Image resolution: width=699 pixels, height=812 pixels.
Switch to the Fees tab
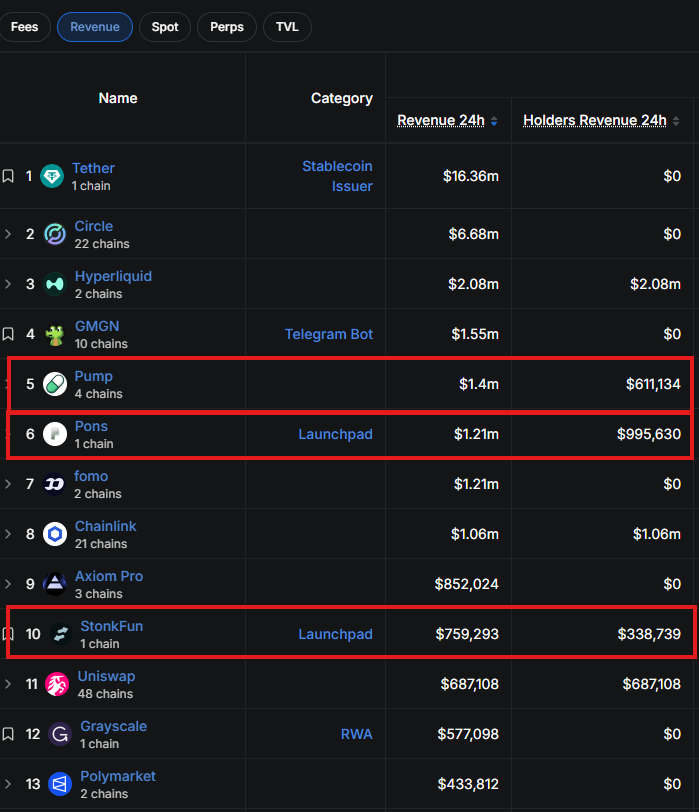24,27
